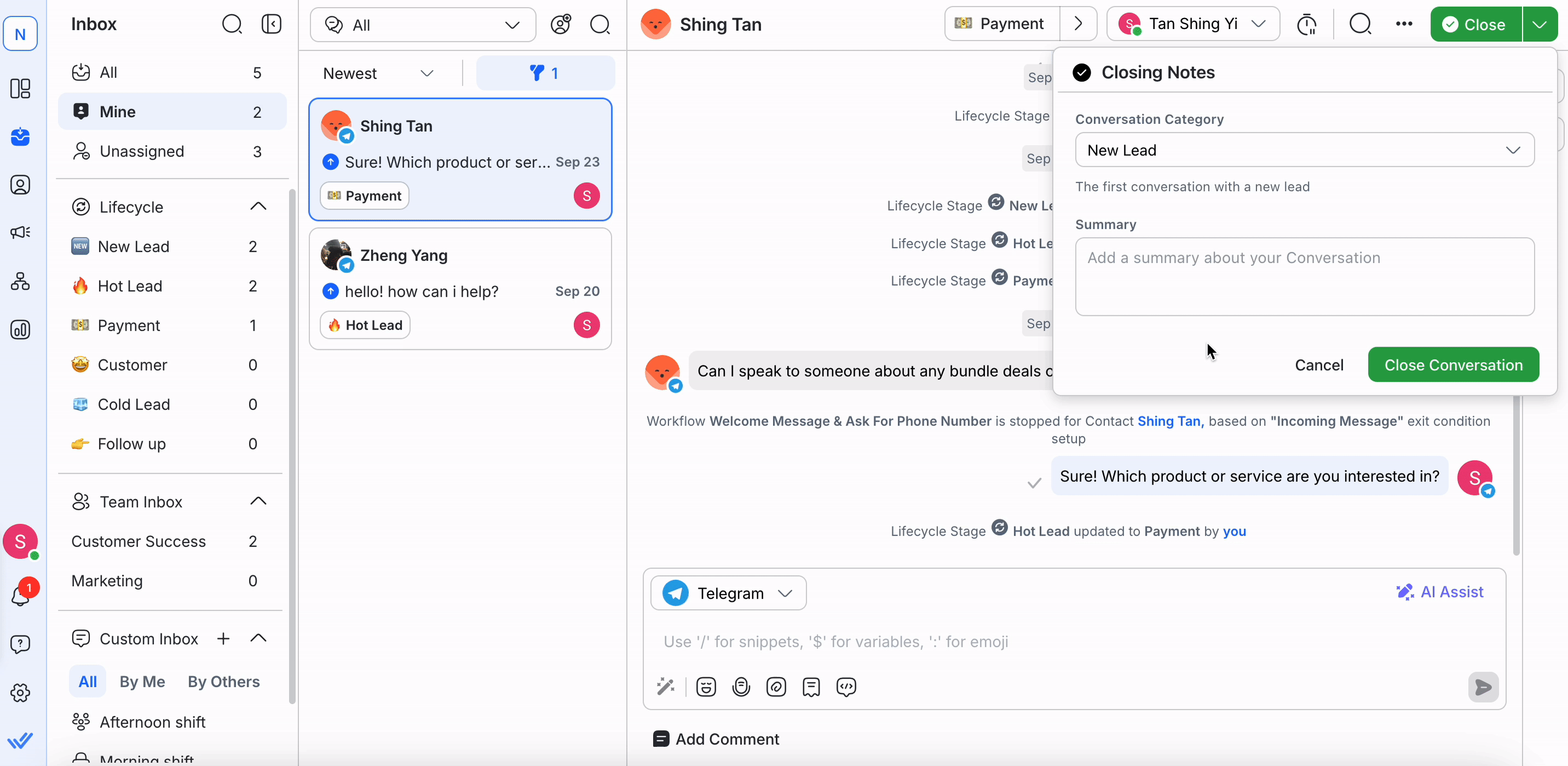Open notifications bell in sidebar
The height and width of the screenshot is (766, 1568).
(x=20, y=596)
